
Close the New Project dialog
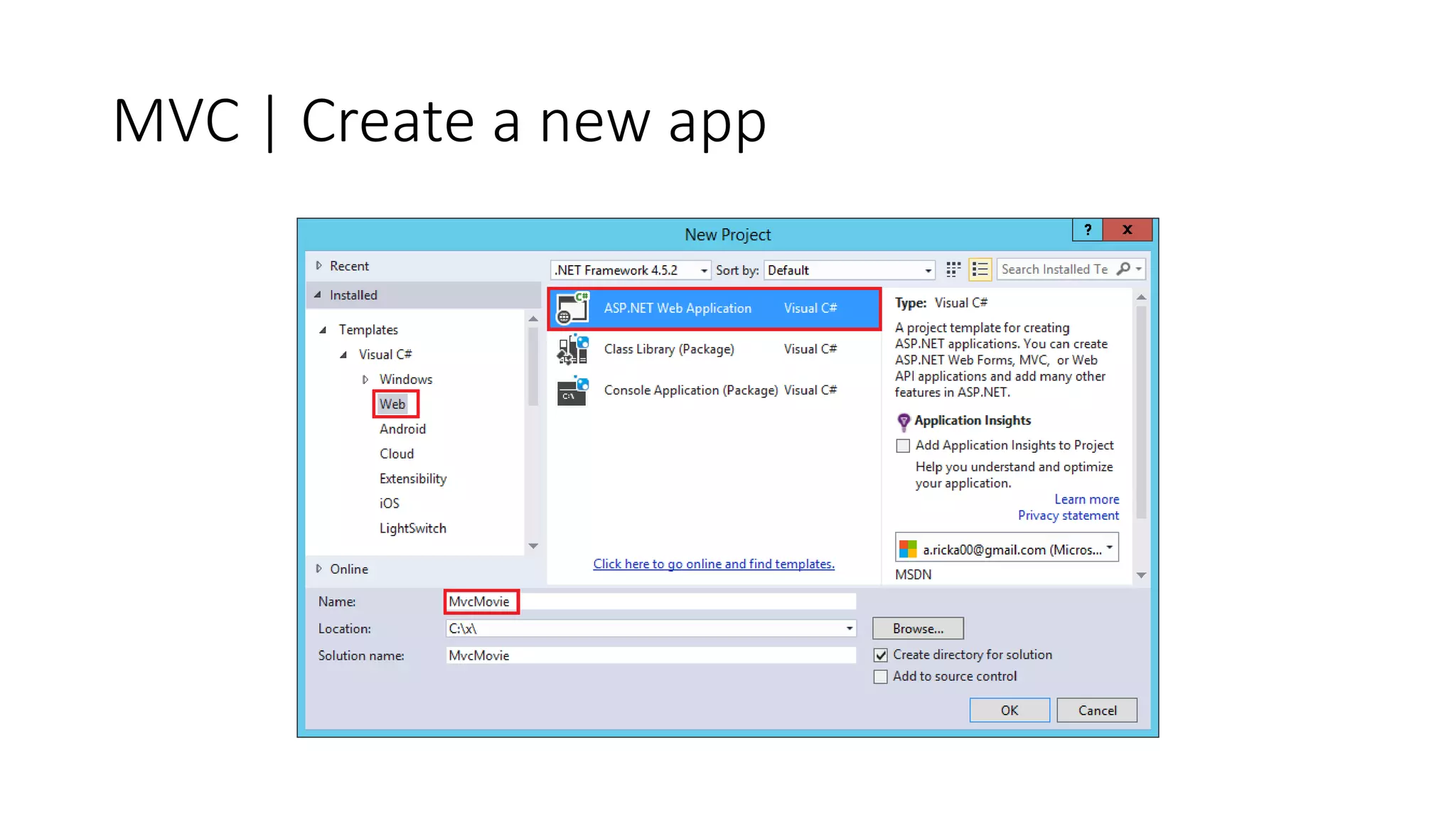(1127, 230)
